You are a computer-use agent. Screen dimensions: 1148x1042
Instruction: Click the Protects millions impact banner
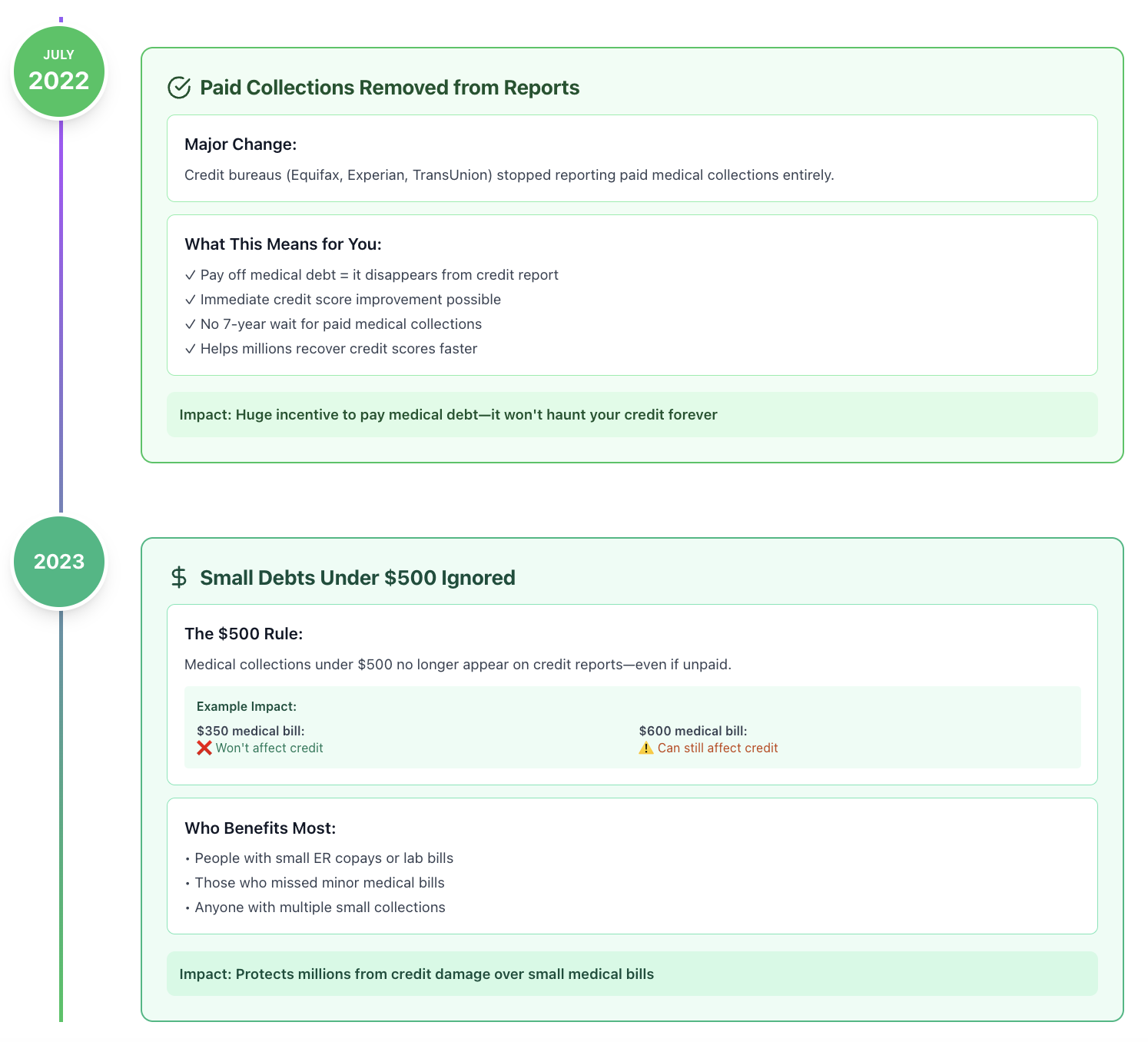point(632,974)
